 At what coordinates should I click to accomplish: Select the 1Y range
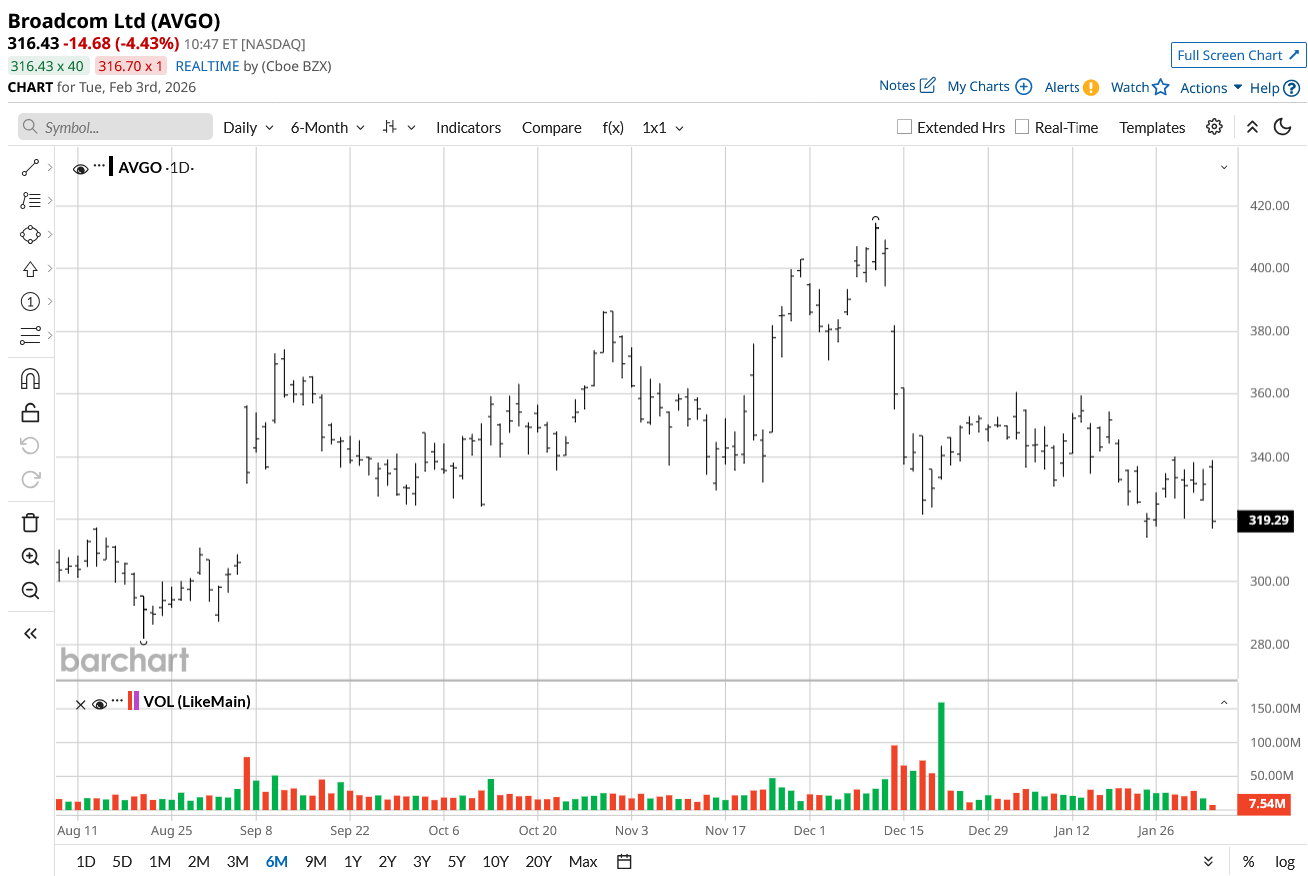(x=352, y=861)
